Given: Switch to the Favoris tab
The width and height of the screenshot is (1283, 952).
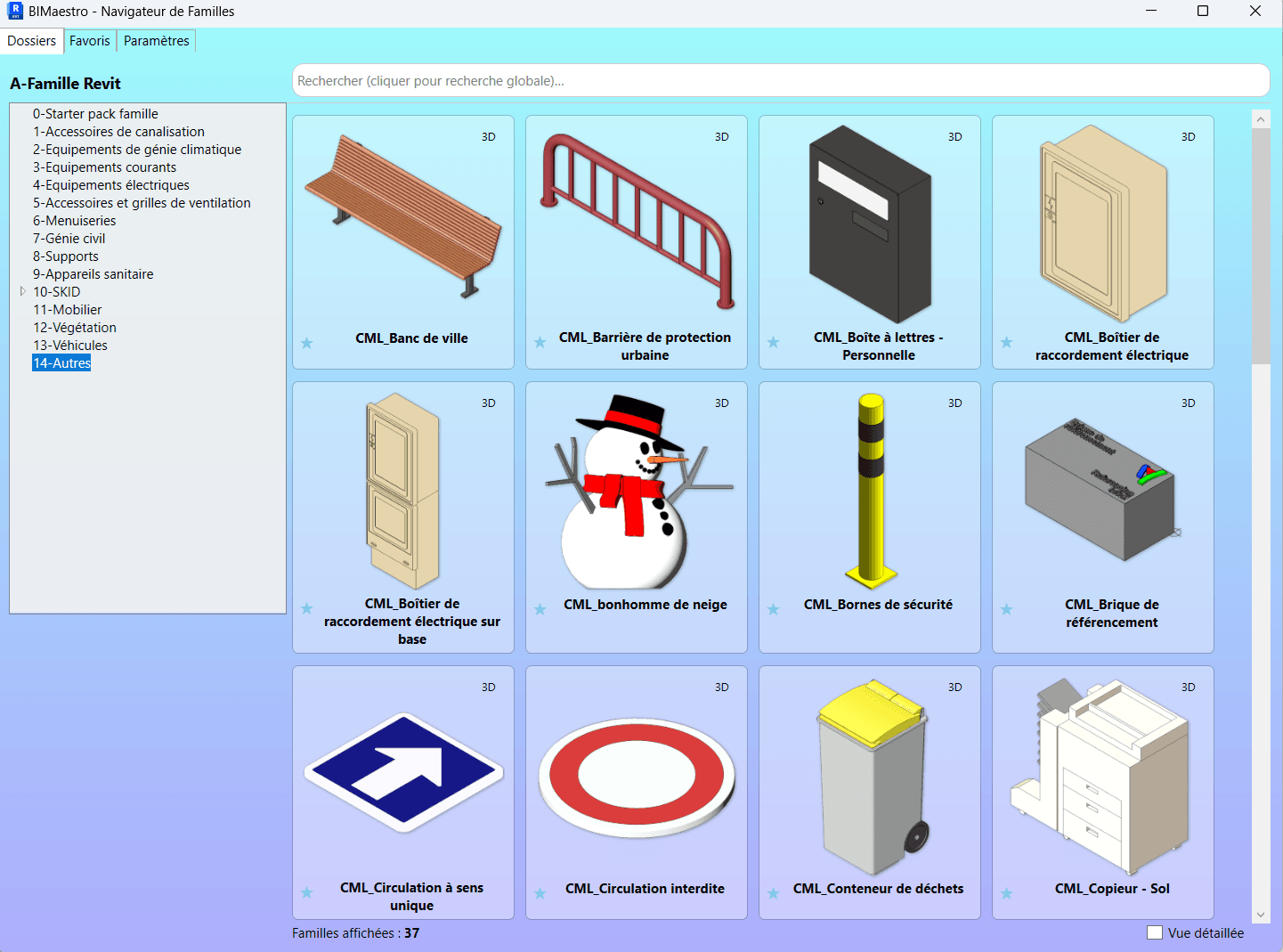Looking at the screenshot, I should point(89,40).
